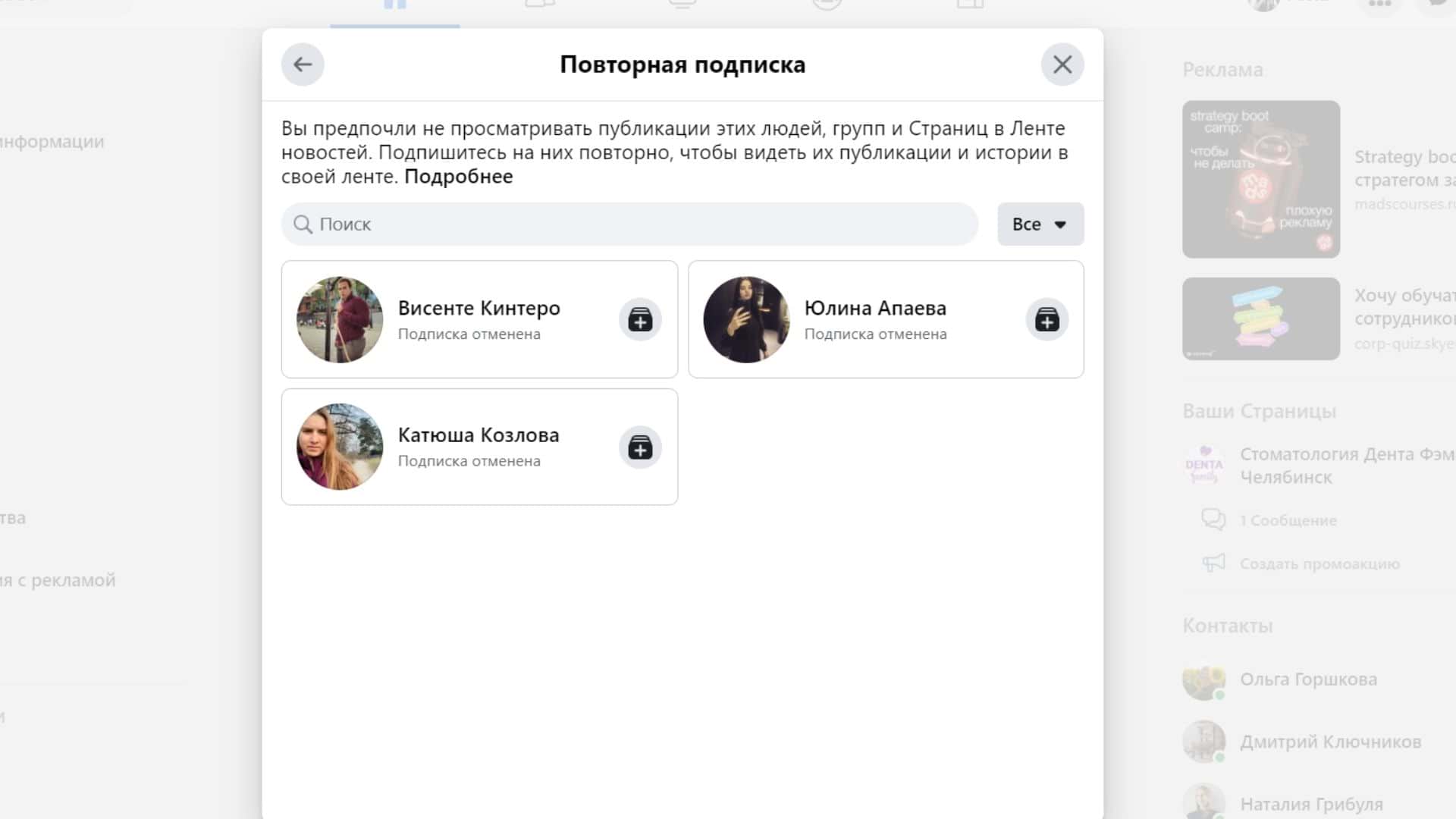The image size is (1456, 819).
Task: Click the back arrow in dialog header
Action: (x=303, y=64)
